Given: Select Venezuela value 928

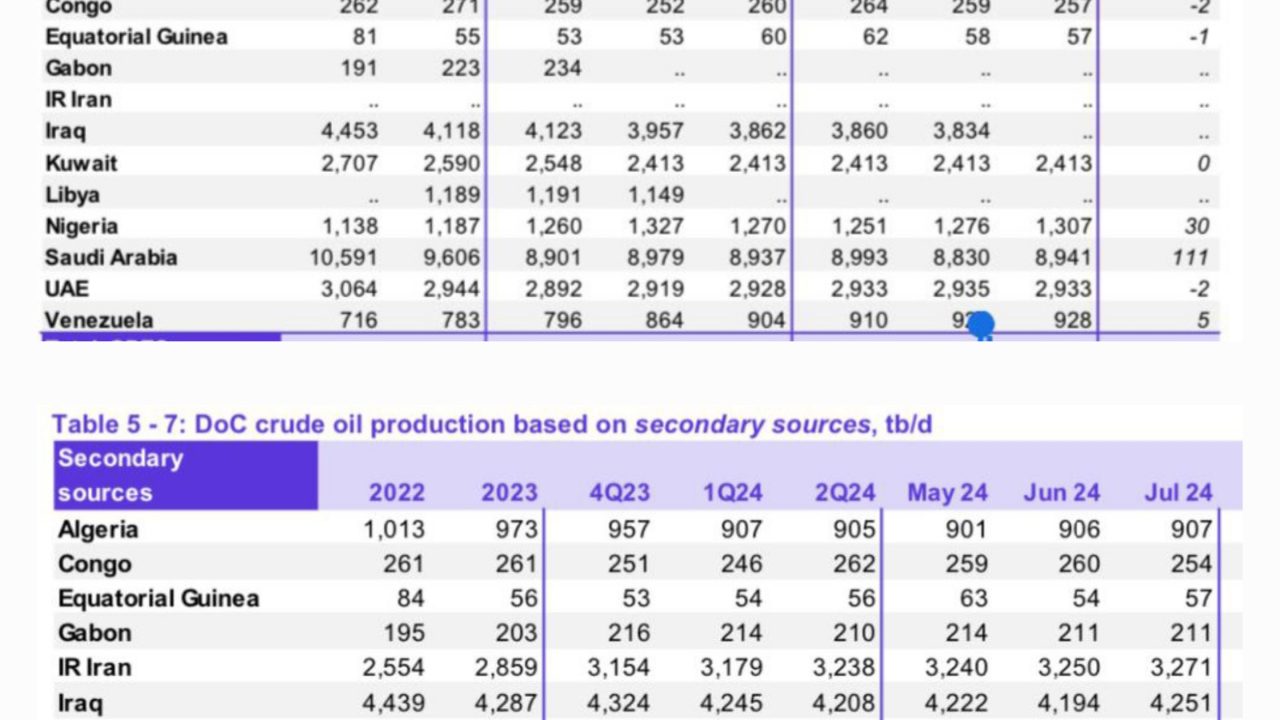Looking at the screenshot, I should (x=1072, y=321).
